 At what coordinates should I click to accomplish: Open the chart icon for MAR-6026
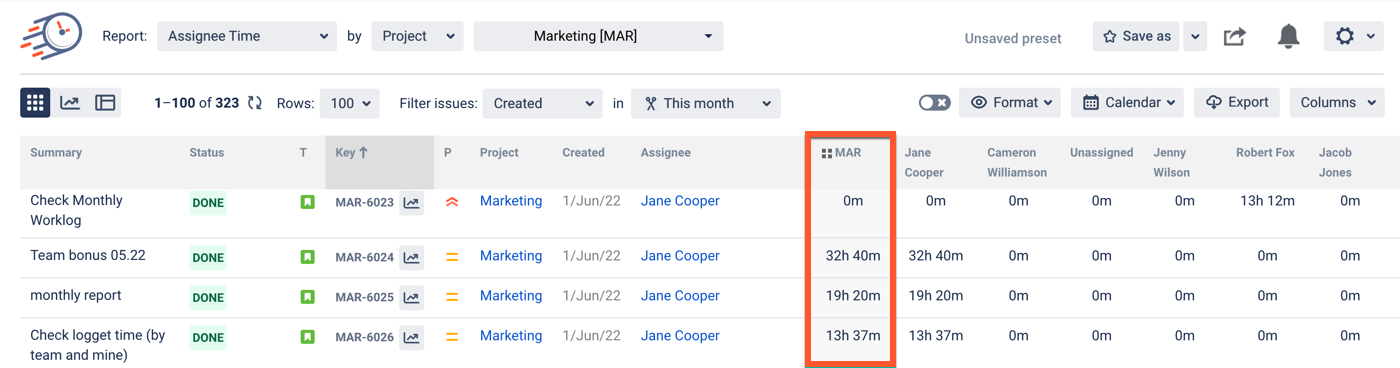click(411, 337)
